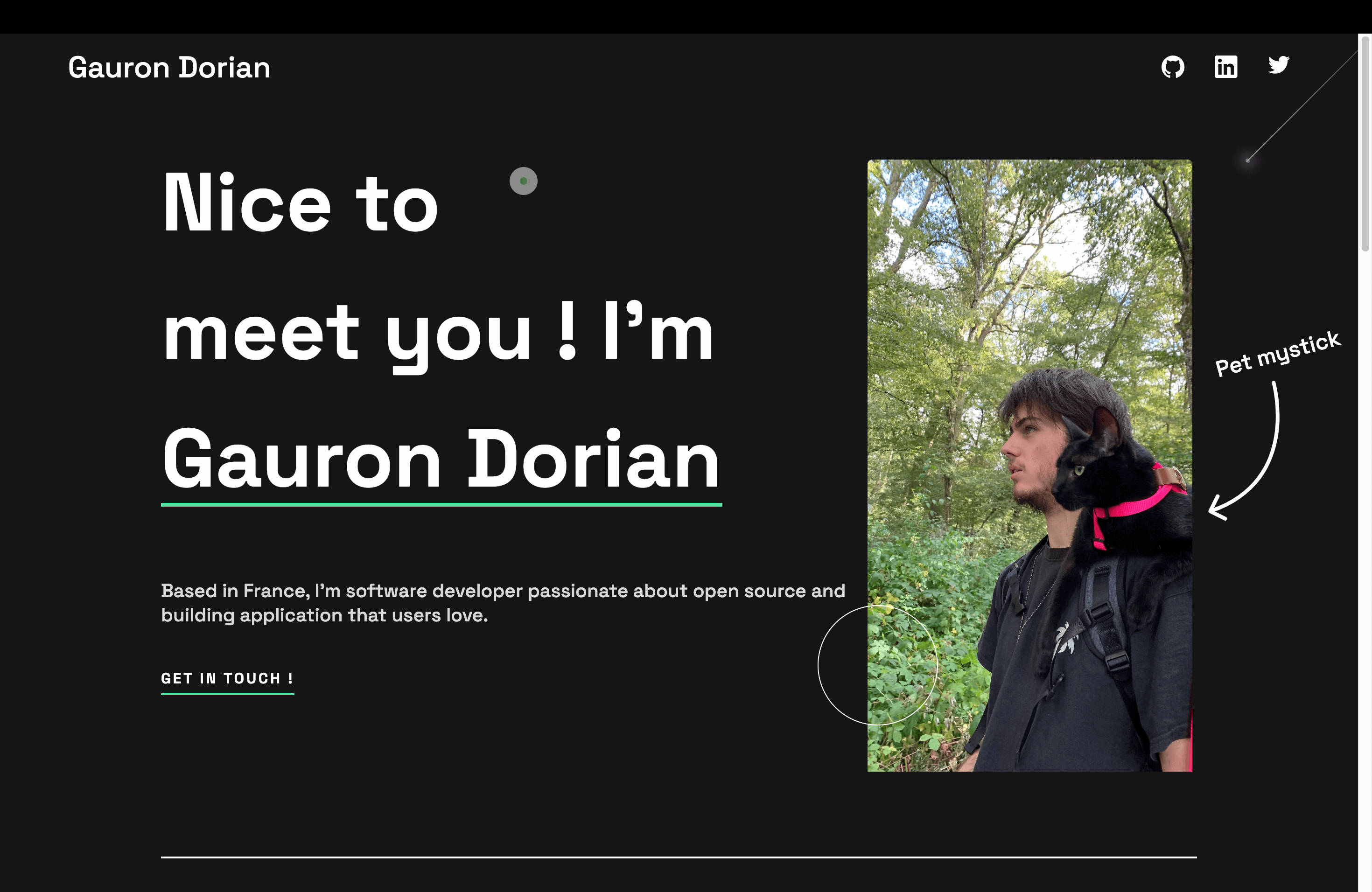Screen dimensions: 1372x892
Task: Follow the GET IN TOUCH ! link
Action: pyautogui.click(x=227, y=678)
